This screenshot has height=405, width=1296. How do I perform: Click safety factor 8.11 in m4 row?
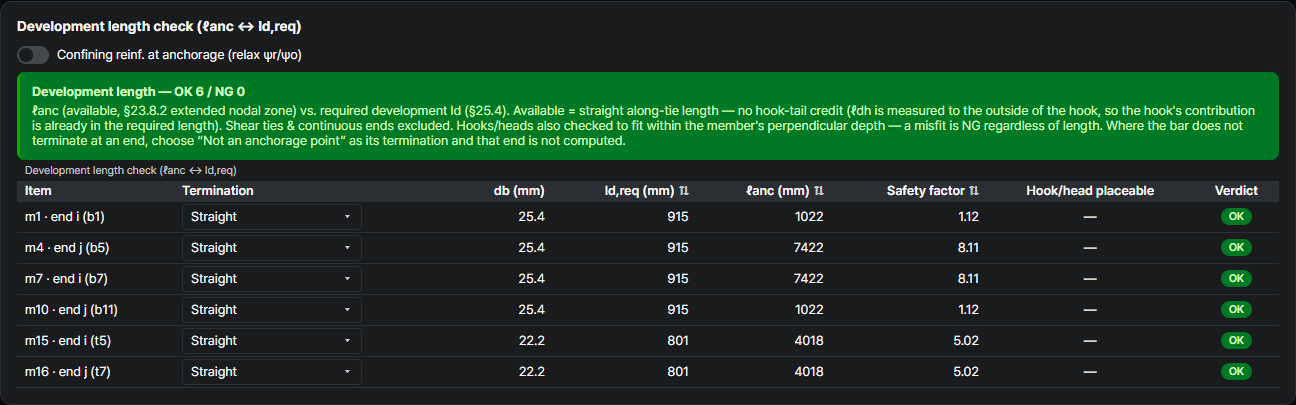967,248
